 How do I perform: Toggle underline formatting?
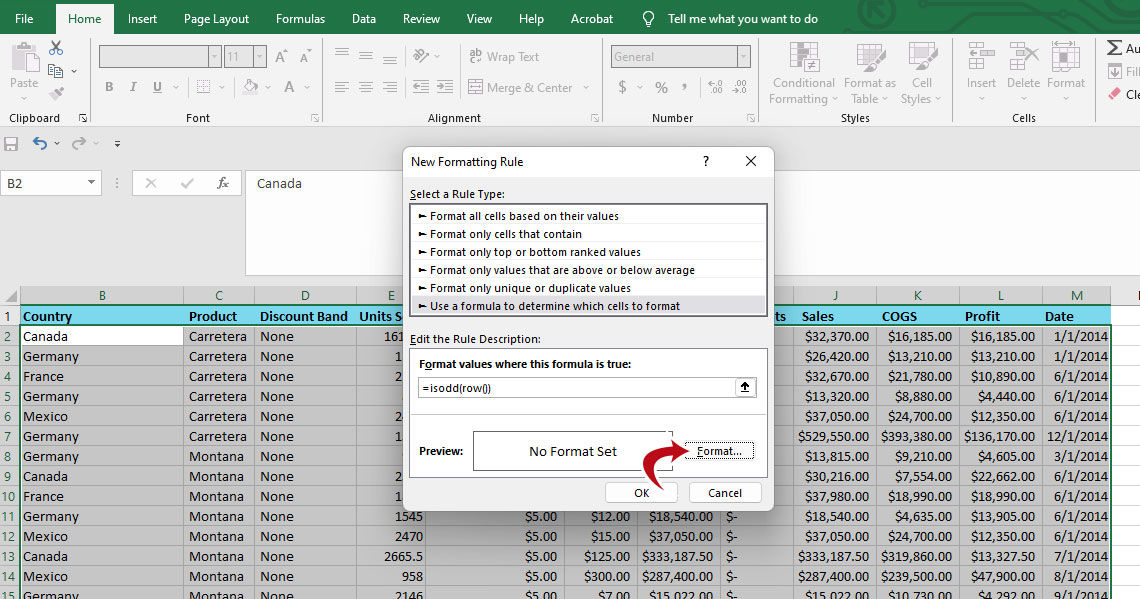pos(158,87)
